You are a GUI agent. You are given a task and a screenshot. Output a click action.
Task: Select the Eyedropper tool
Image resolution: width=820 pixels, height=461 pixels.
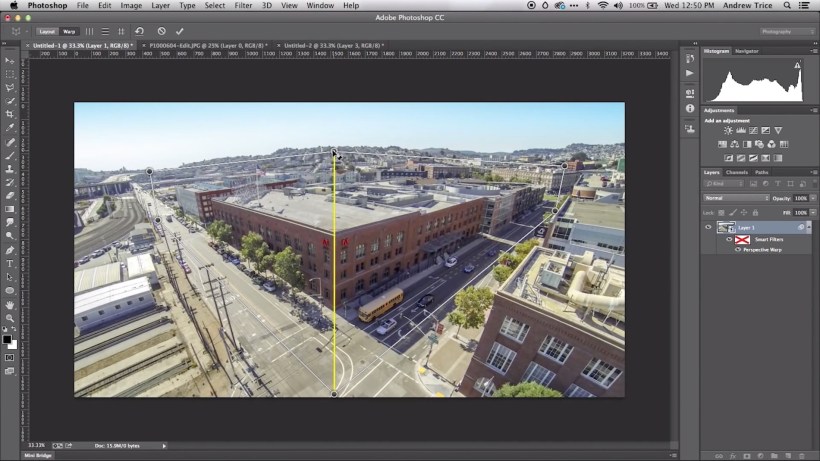coord(10,128)
